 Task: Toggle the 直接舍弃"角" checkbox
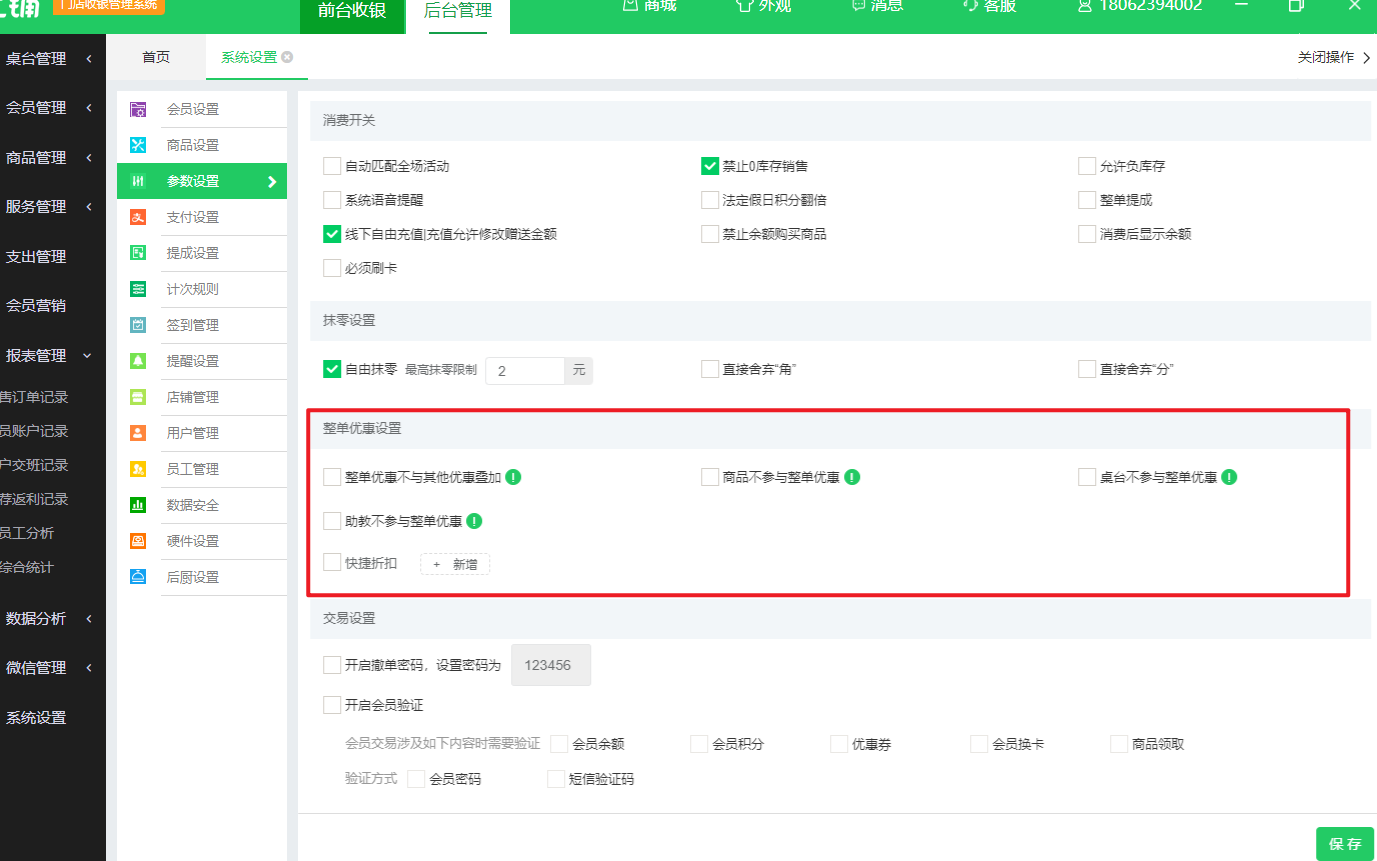pos(710,368)
